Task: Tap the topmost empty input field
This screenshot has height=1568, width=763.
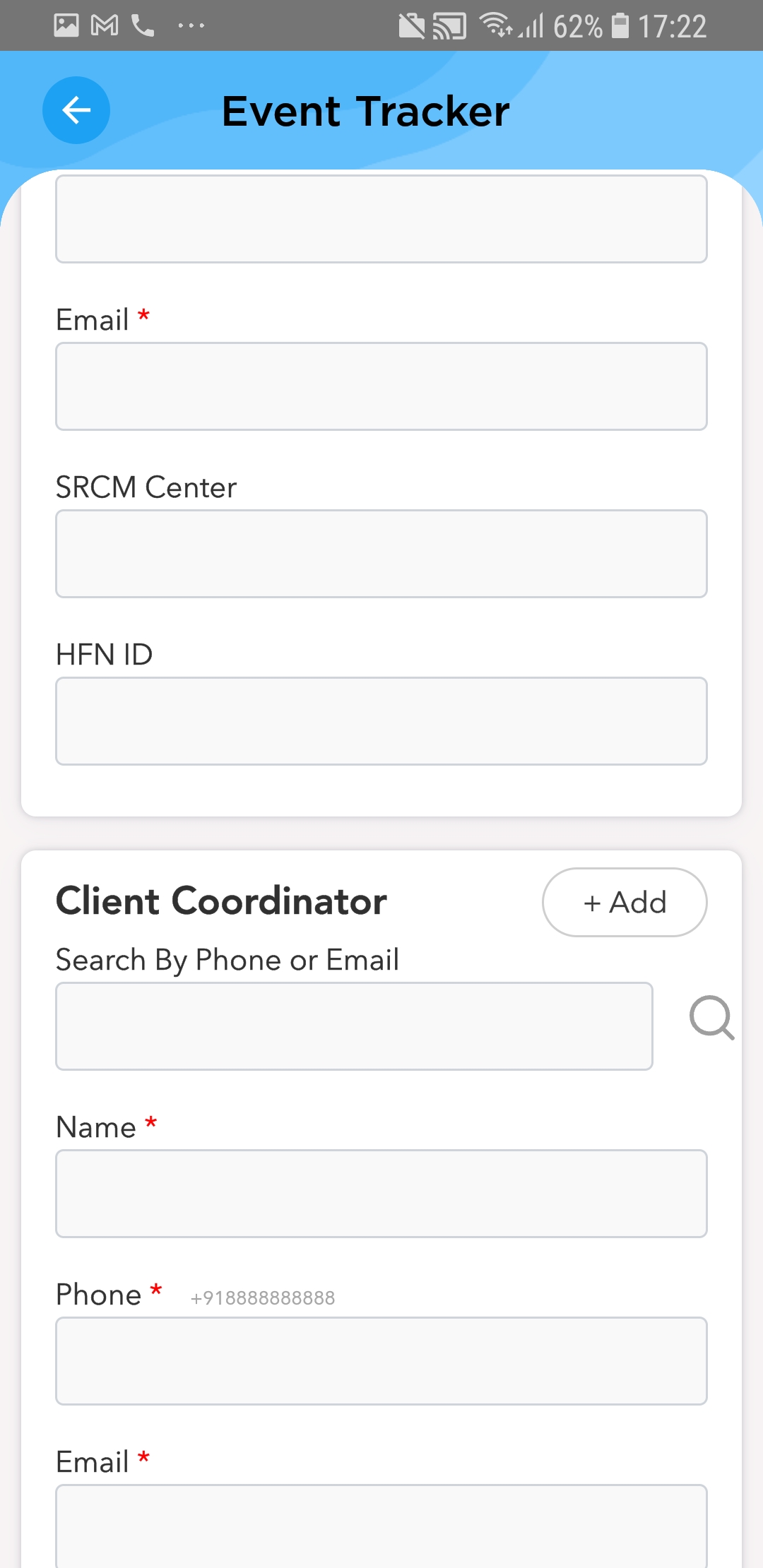Action: [381, 219]
